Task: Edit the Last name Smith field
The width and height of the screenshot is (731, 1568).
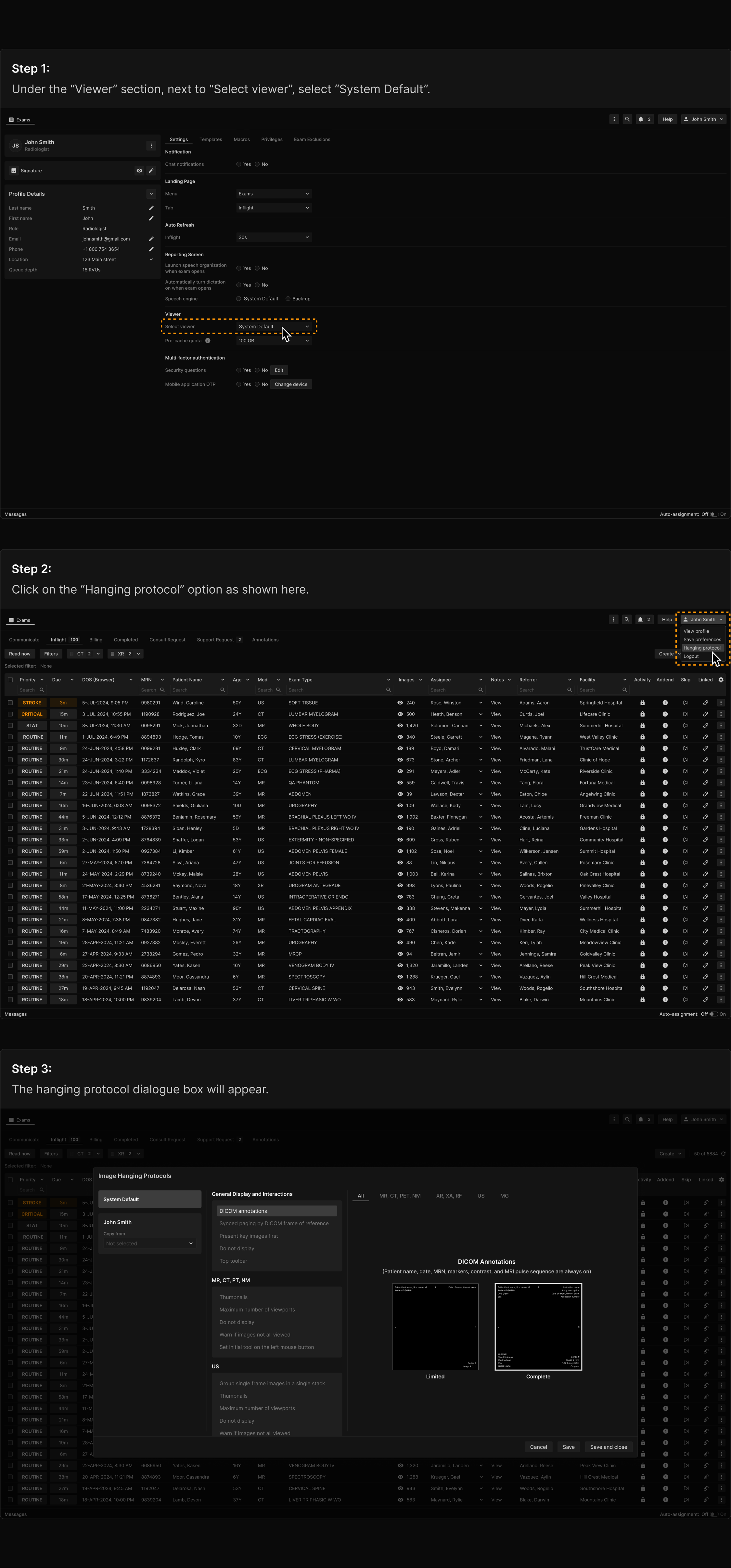Action: 151,208
